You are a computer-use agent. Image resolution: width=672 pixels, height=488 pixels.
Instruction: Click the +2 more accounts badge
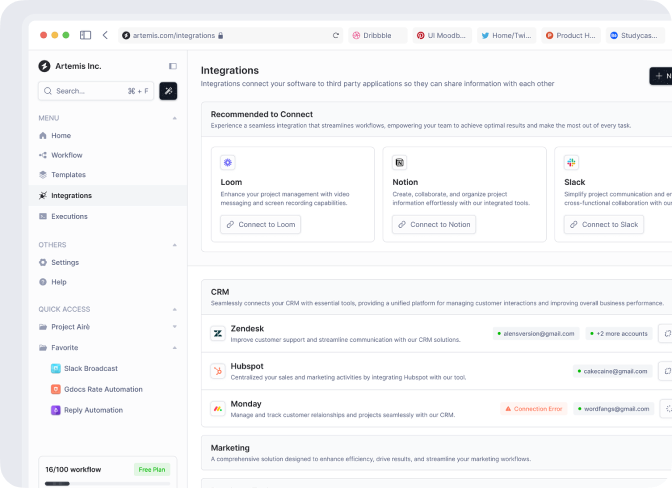pyautogui.click(x=619, y=333)
